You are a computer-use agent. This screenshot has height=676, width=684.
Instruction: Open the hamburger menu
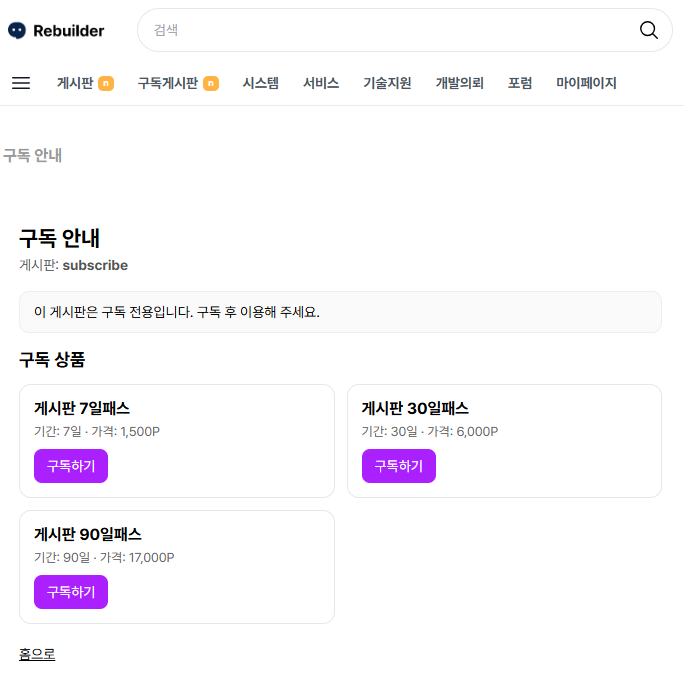pyautogui.click(x=21, y=83)
